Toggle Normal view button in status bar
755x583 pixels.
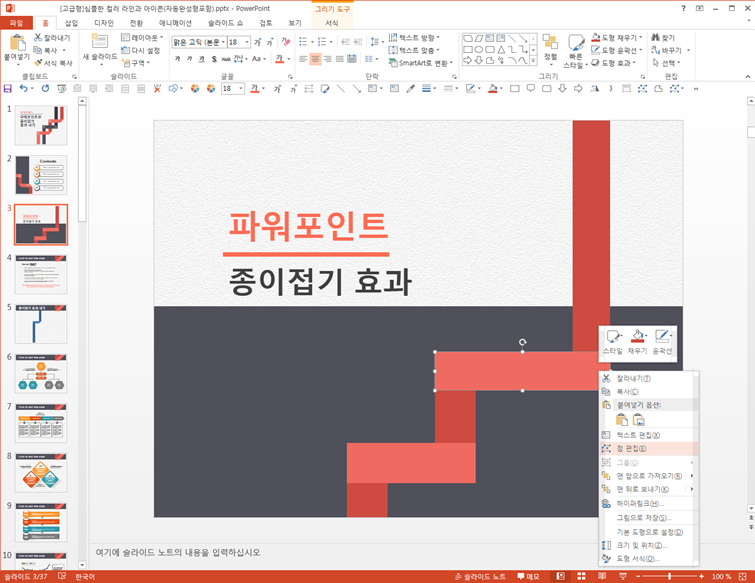pyautogui.click(x=560, y=576)
